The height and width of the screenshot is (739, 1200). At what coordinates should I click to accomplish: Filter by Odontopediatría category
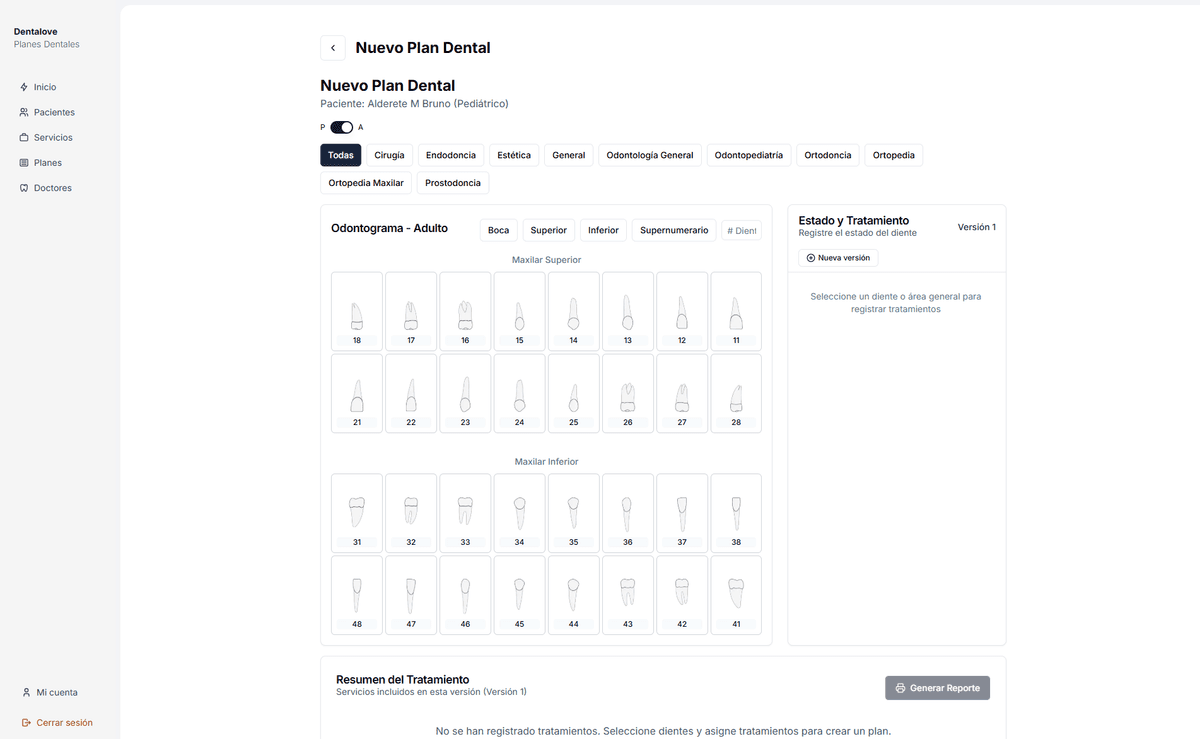click(x=749, y=155)
